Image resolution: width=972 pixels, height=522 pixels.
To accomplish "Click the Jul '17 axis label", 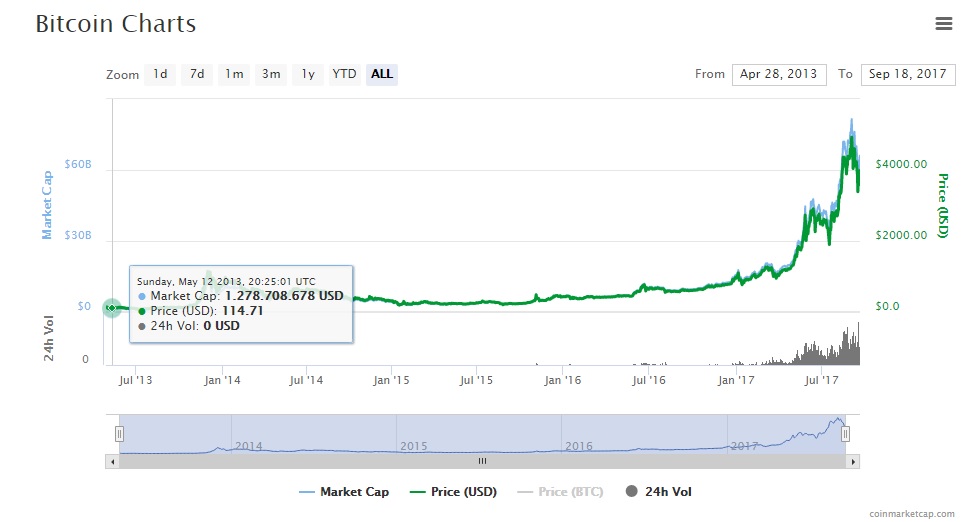I will click(821, 380).
